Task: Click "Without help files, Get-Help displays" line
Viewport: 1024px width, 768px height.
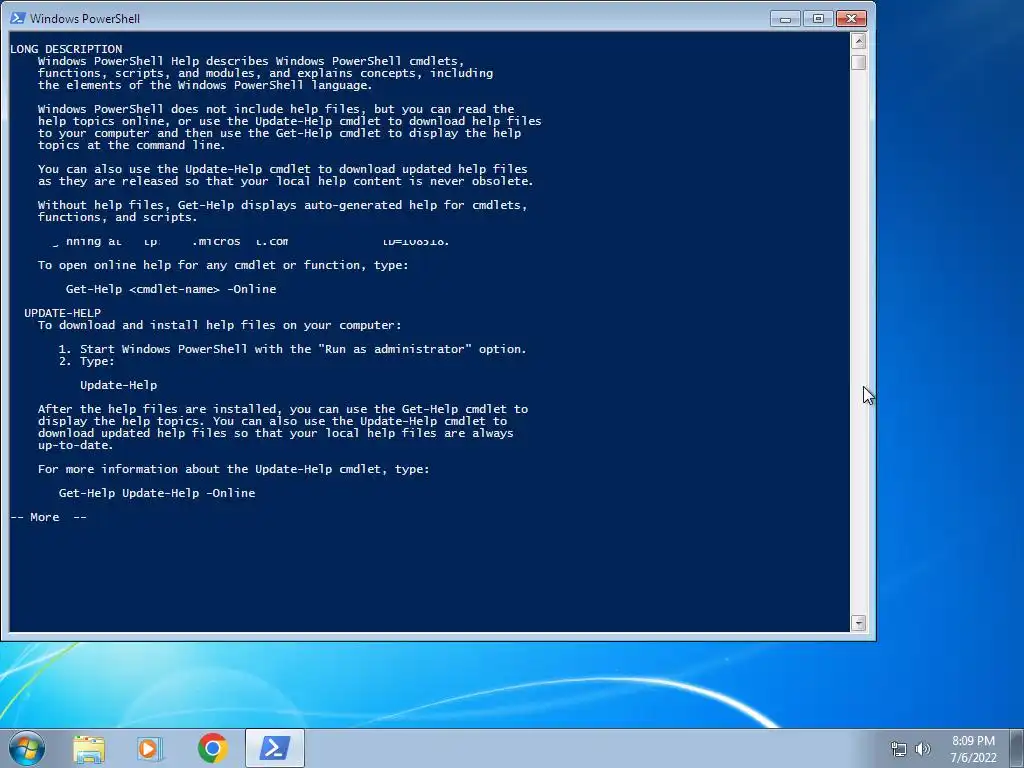Action: [x=282, y=205]
